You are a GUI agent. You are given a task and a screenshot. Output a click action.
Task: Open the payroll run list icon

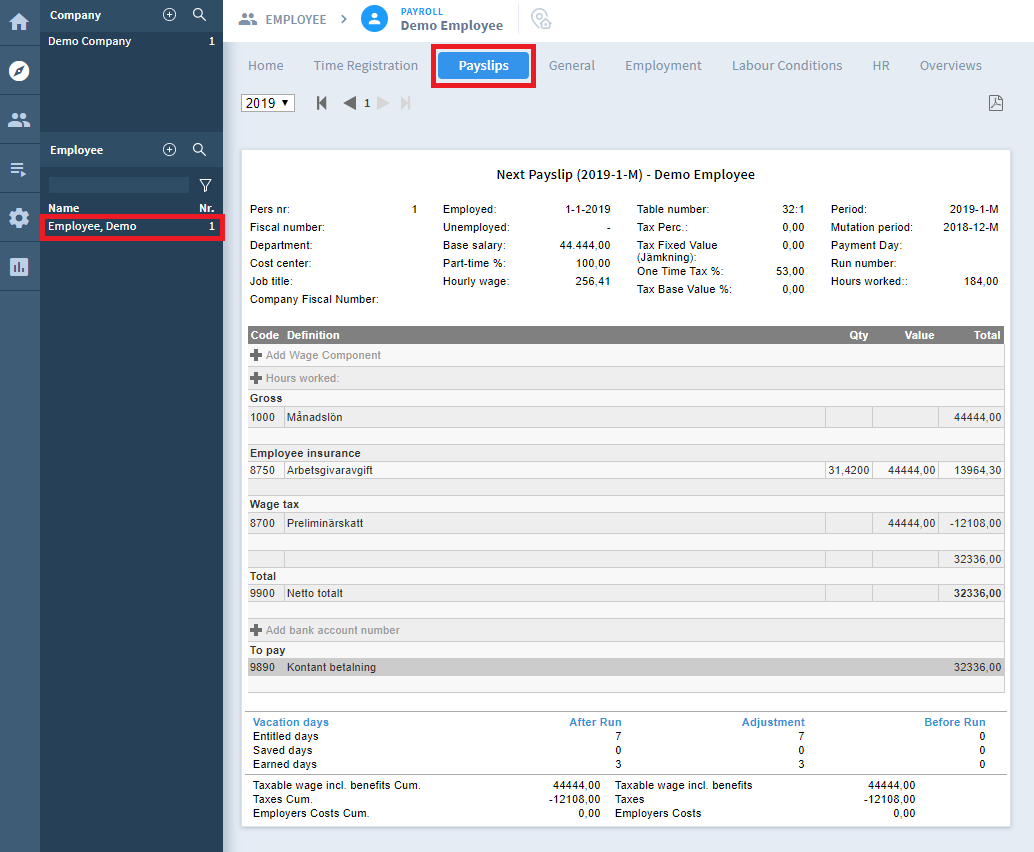pos(19,169)
